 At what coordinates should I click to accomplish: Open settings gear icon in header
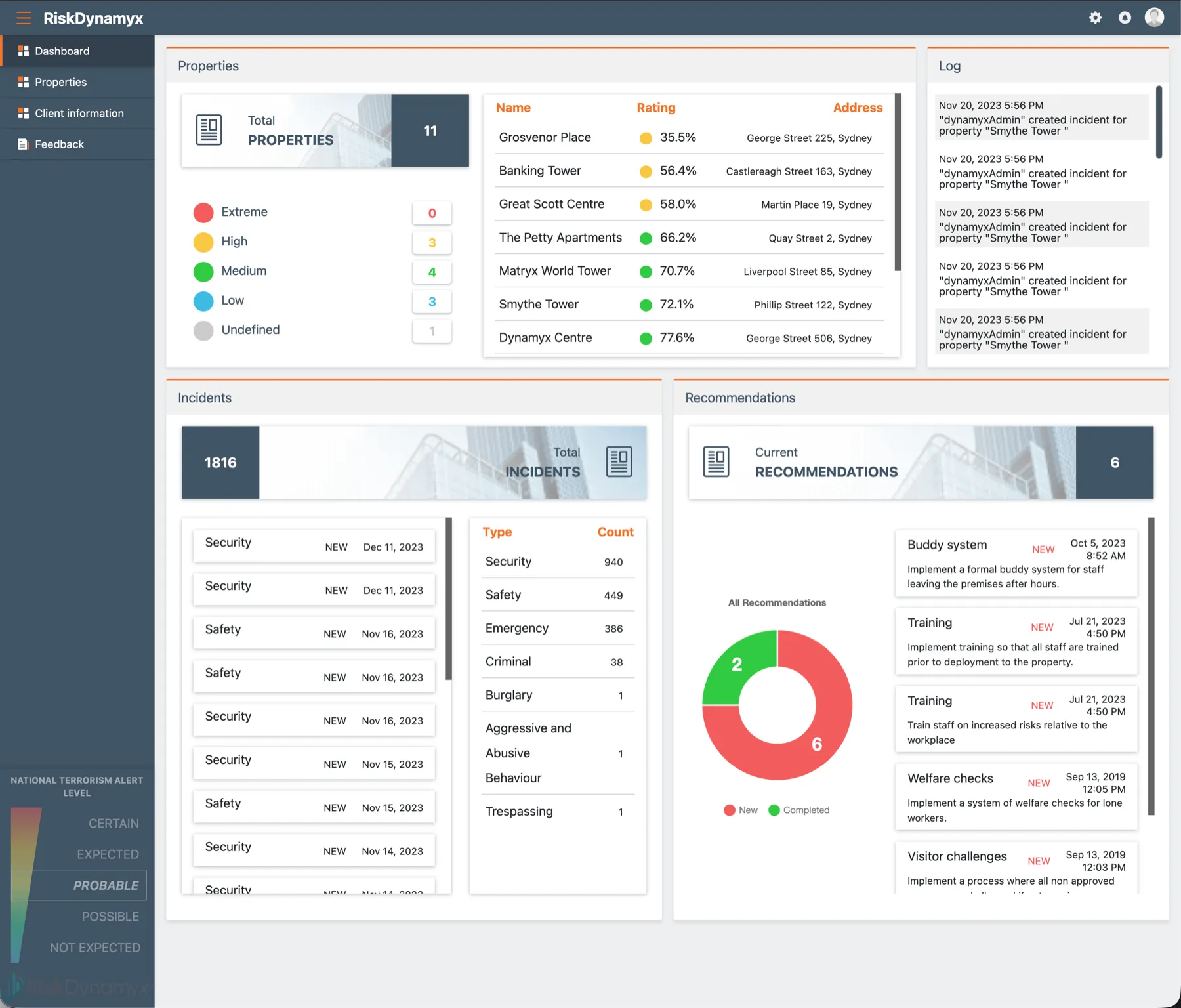[1095, 18]
